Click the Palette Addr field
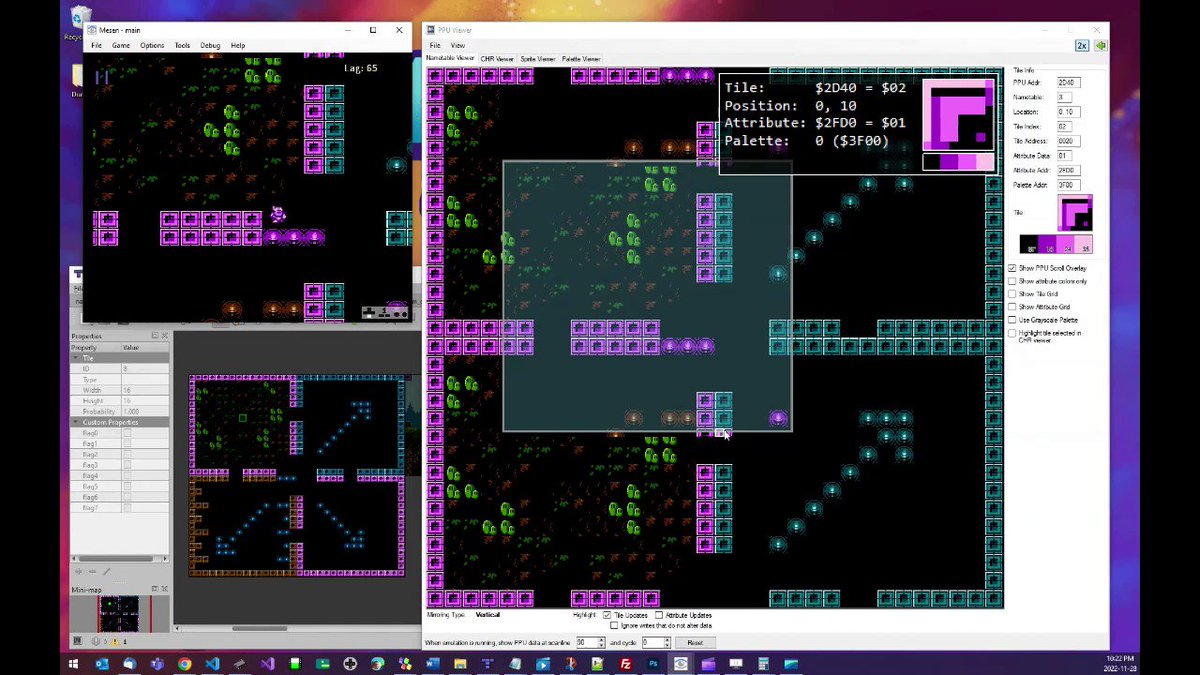Screen dimensions: 1200x675 [x=1069, y=185]
